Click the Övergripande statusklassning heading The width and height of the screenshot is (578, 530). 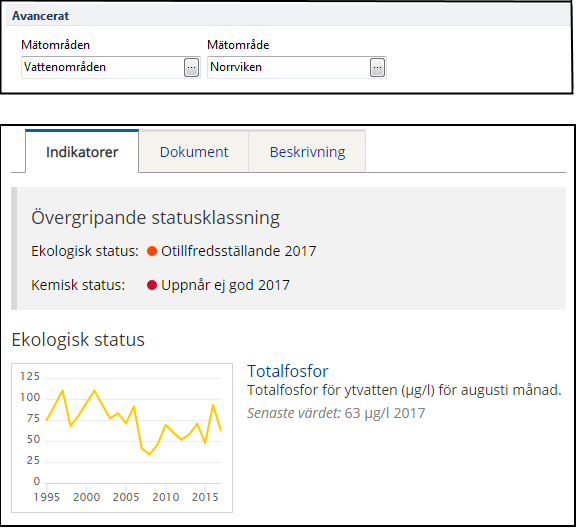(x=156, y=217)
